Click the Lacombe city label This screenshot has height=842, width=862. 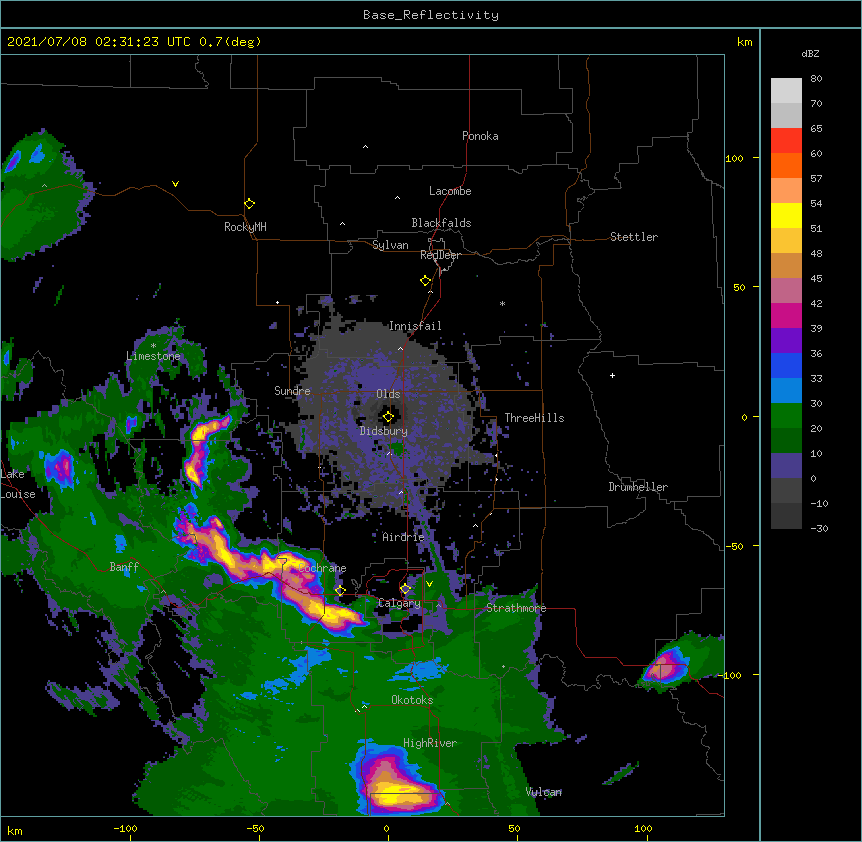(450, 191)
